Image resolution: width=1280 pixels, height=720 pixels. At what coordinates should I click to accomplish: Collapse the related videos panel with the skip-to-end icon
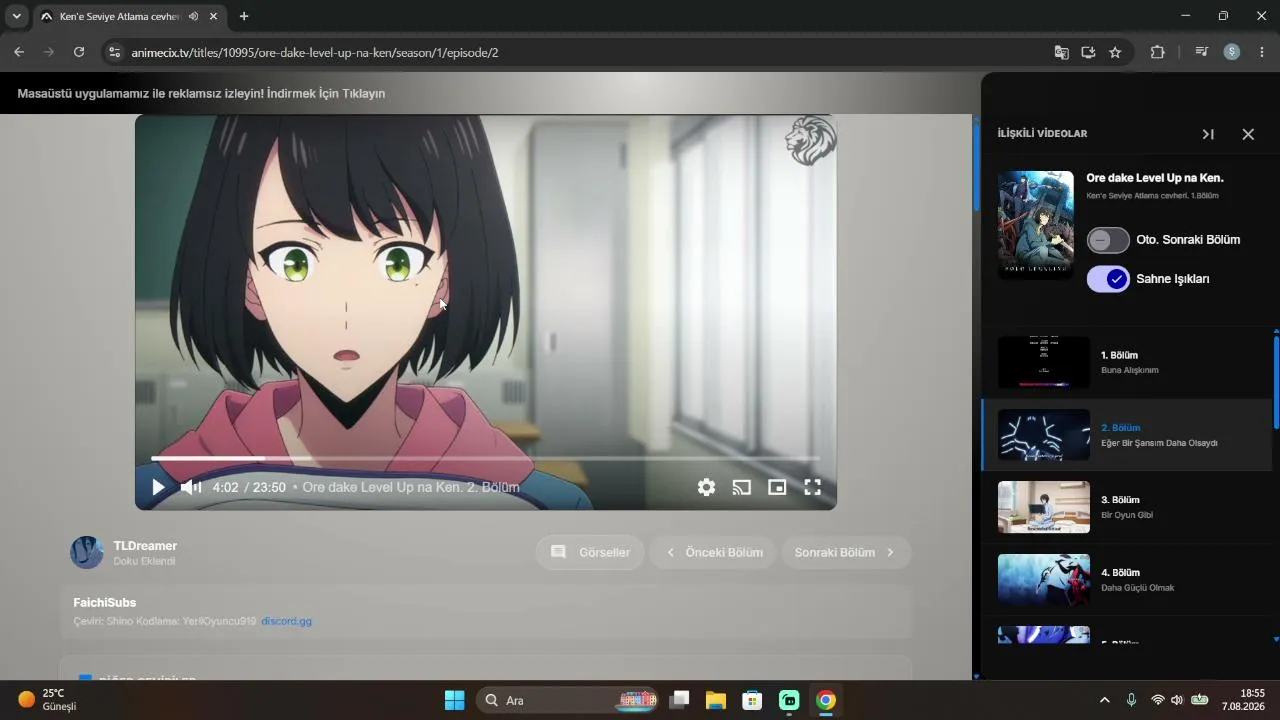pyautogui.click(x=1208, y=134)
